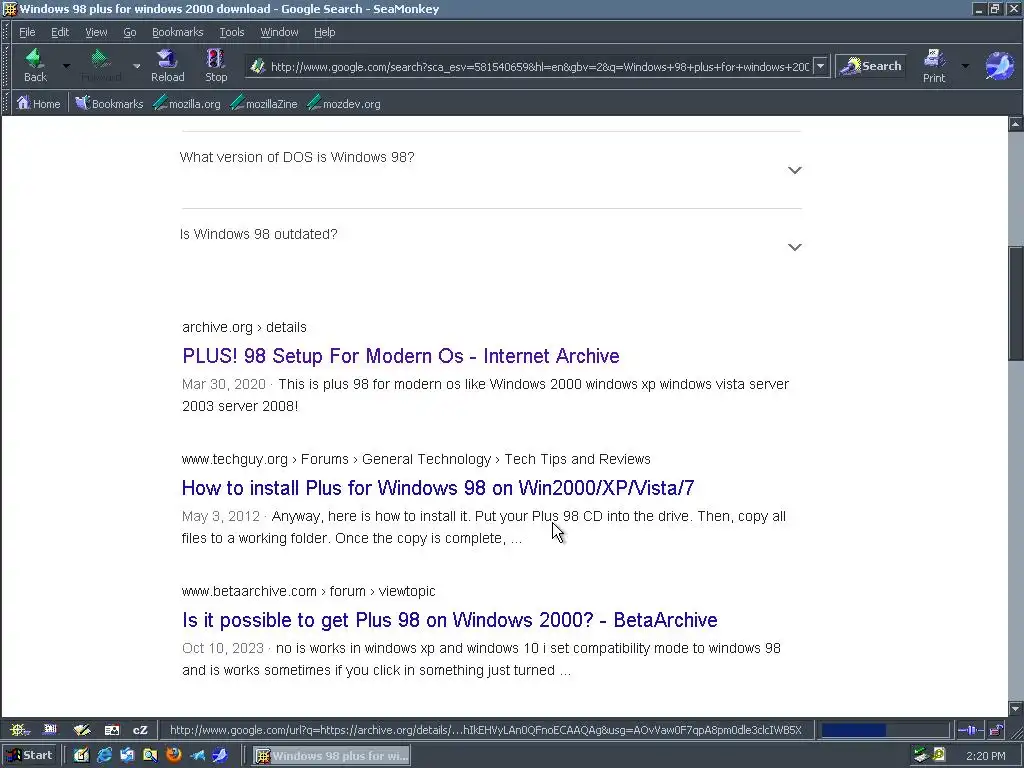Click the menu bar toolbar grippy handle

[x=7, y=32]
